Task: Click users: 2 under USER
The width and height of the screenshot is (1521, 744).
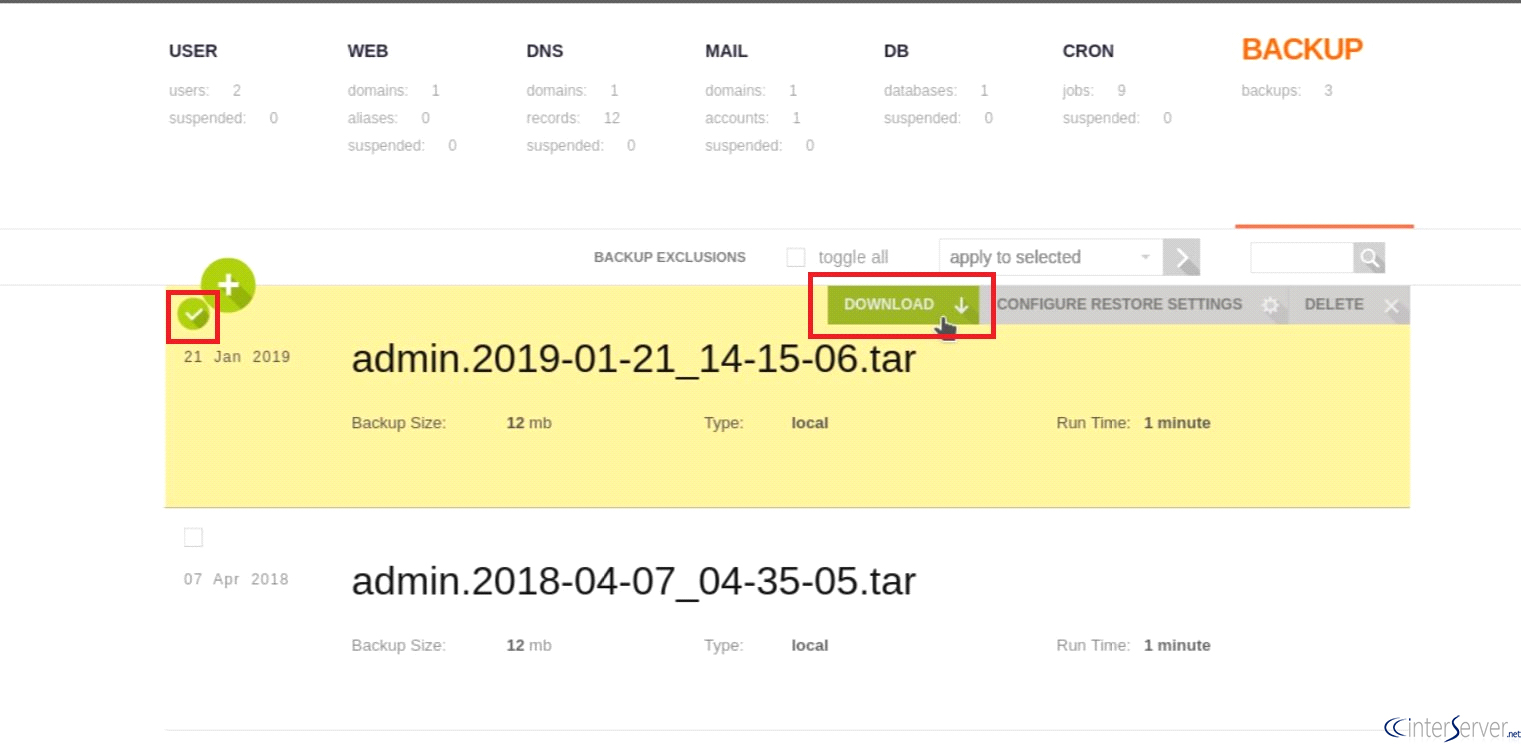Action: 205,91
